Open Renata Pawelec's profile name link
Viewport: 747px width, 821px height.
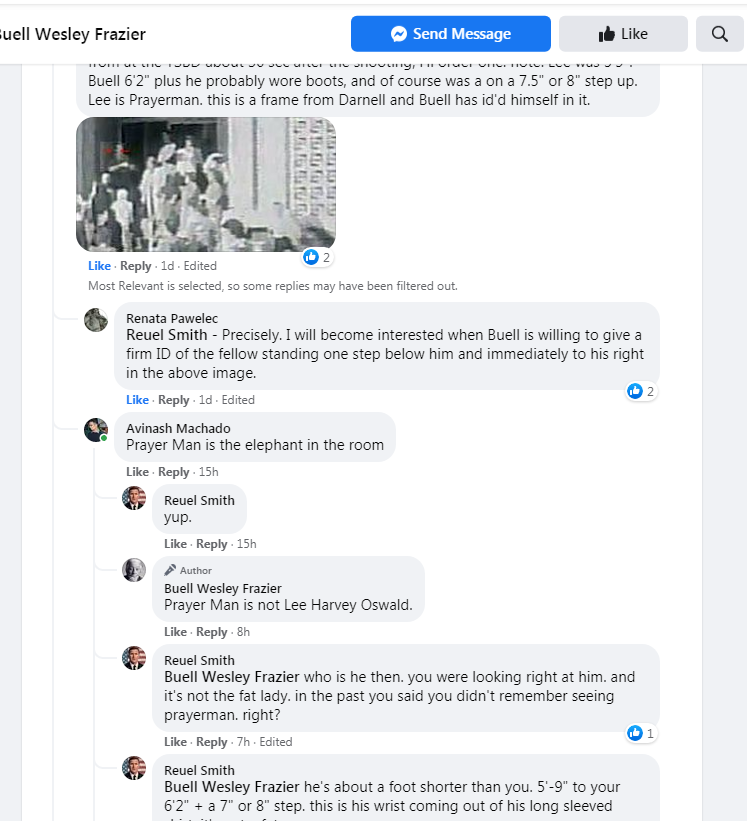point(172,318)
